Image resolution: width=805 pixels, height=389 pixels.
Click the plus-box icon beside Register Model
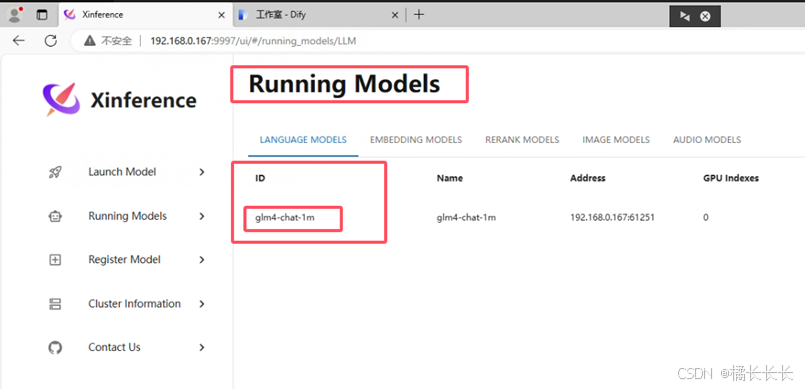click(x=55, y=260)
